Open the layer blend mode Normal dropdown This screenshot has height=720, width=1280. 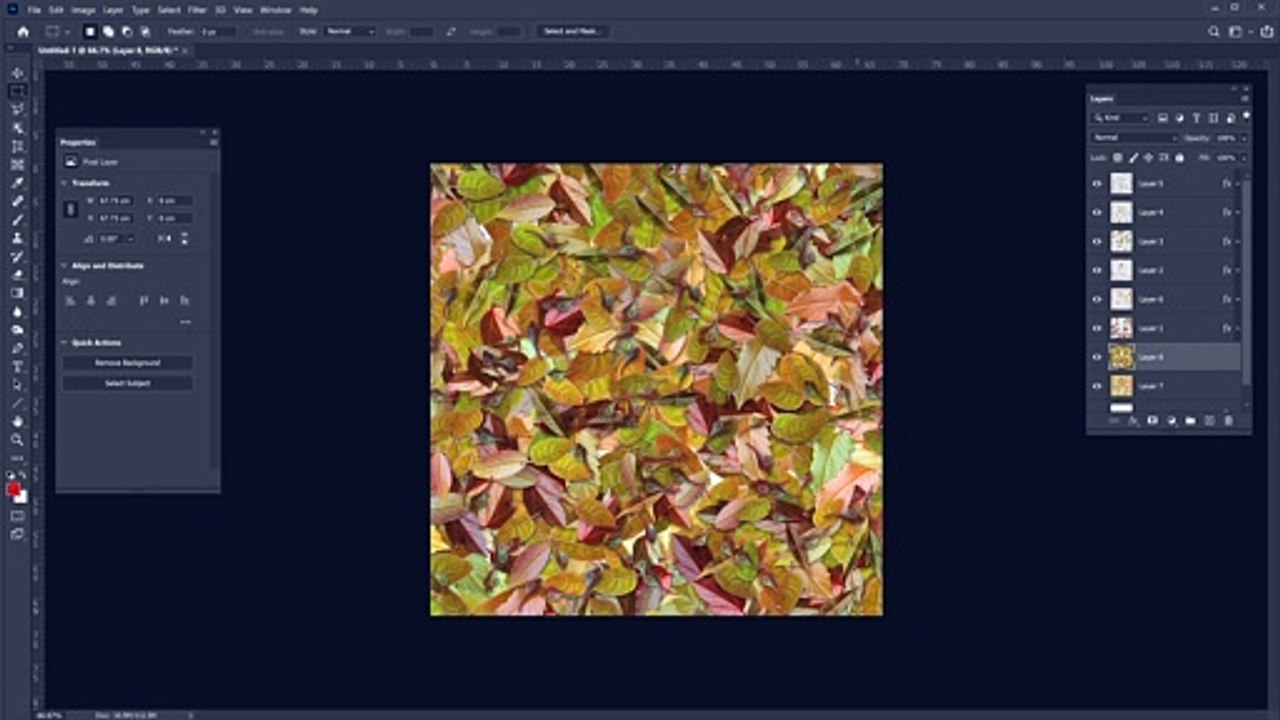[1135, 138]
